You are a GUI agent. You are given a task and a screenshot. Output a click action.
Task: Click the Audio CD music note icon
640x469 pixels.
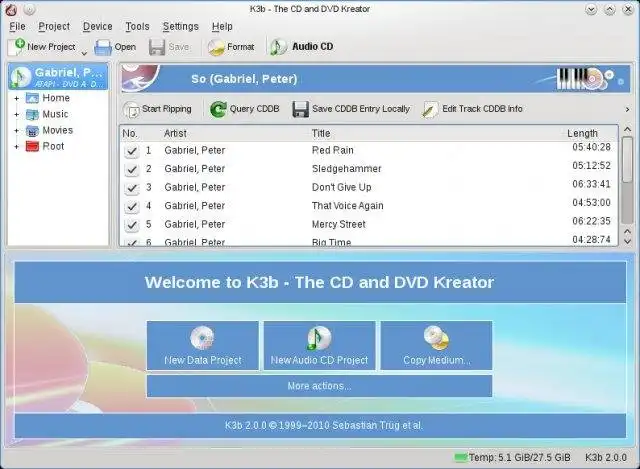click(x=278, y=47)
